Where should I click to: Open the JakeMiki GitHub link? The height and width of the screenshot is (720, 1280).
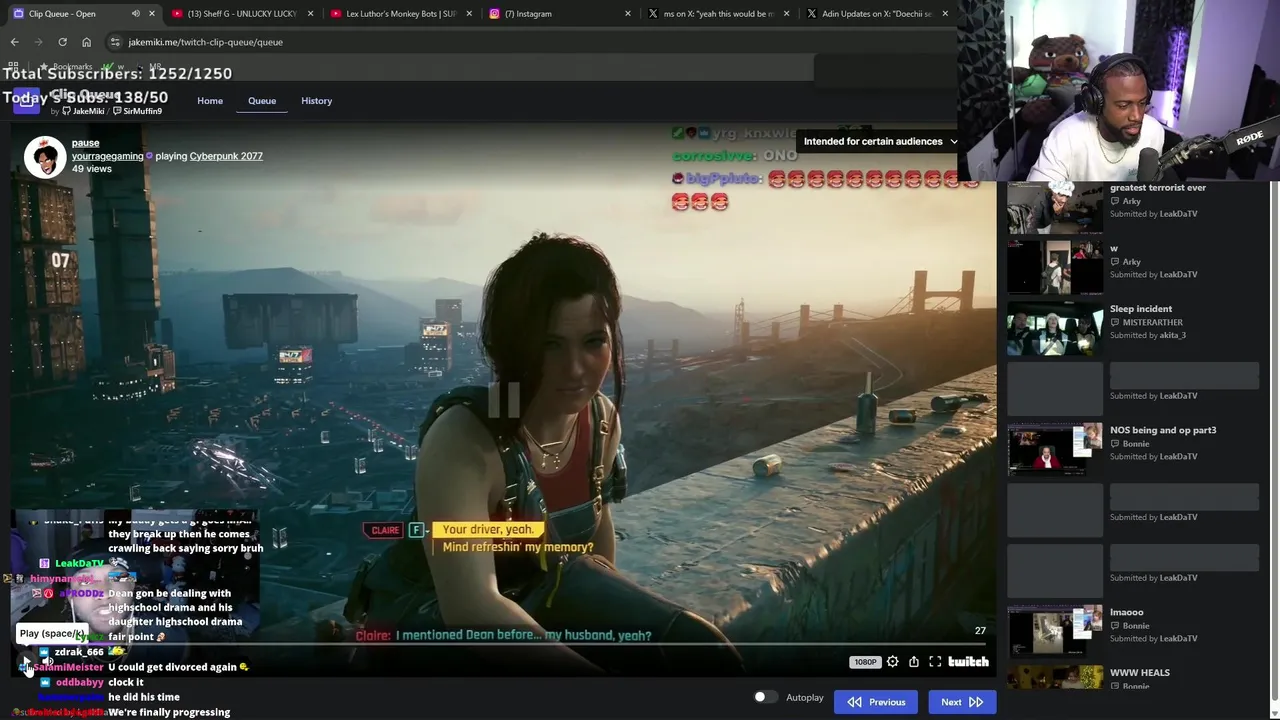(83, 111)
